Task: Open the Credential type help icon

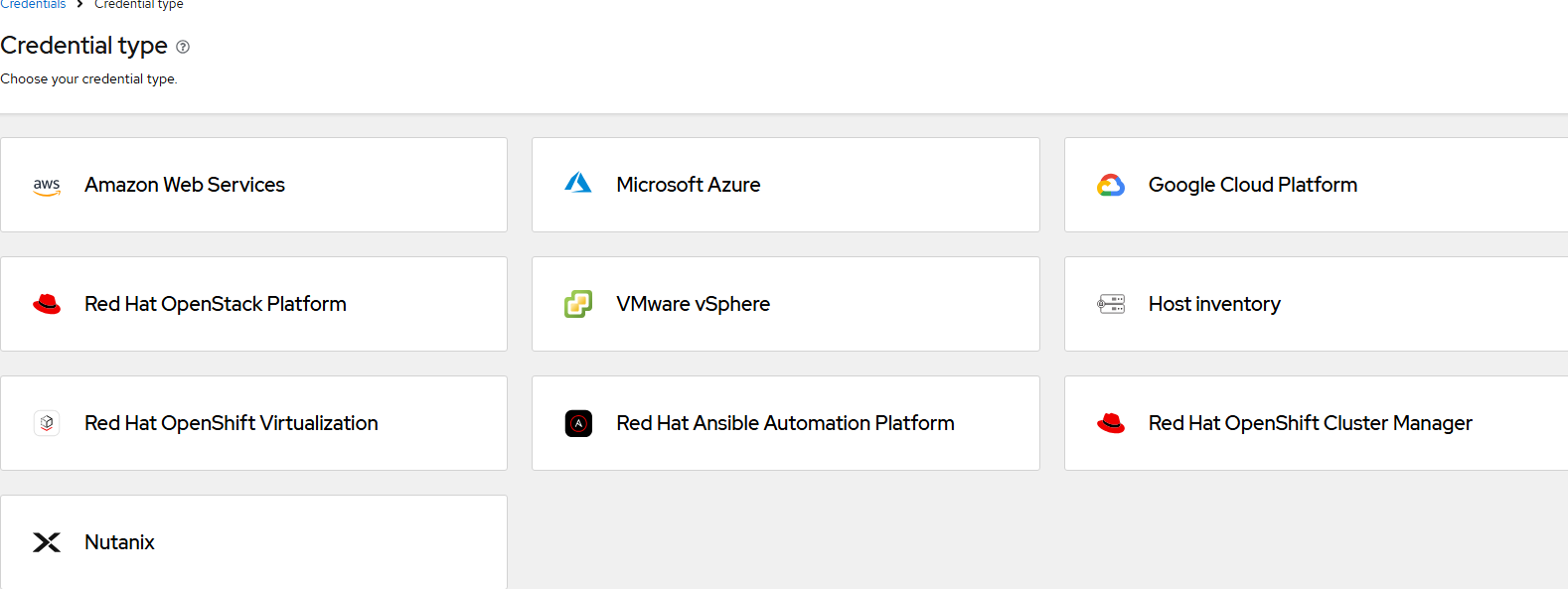Action: 183,47
